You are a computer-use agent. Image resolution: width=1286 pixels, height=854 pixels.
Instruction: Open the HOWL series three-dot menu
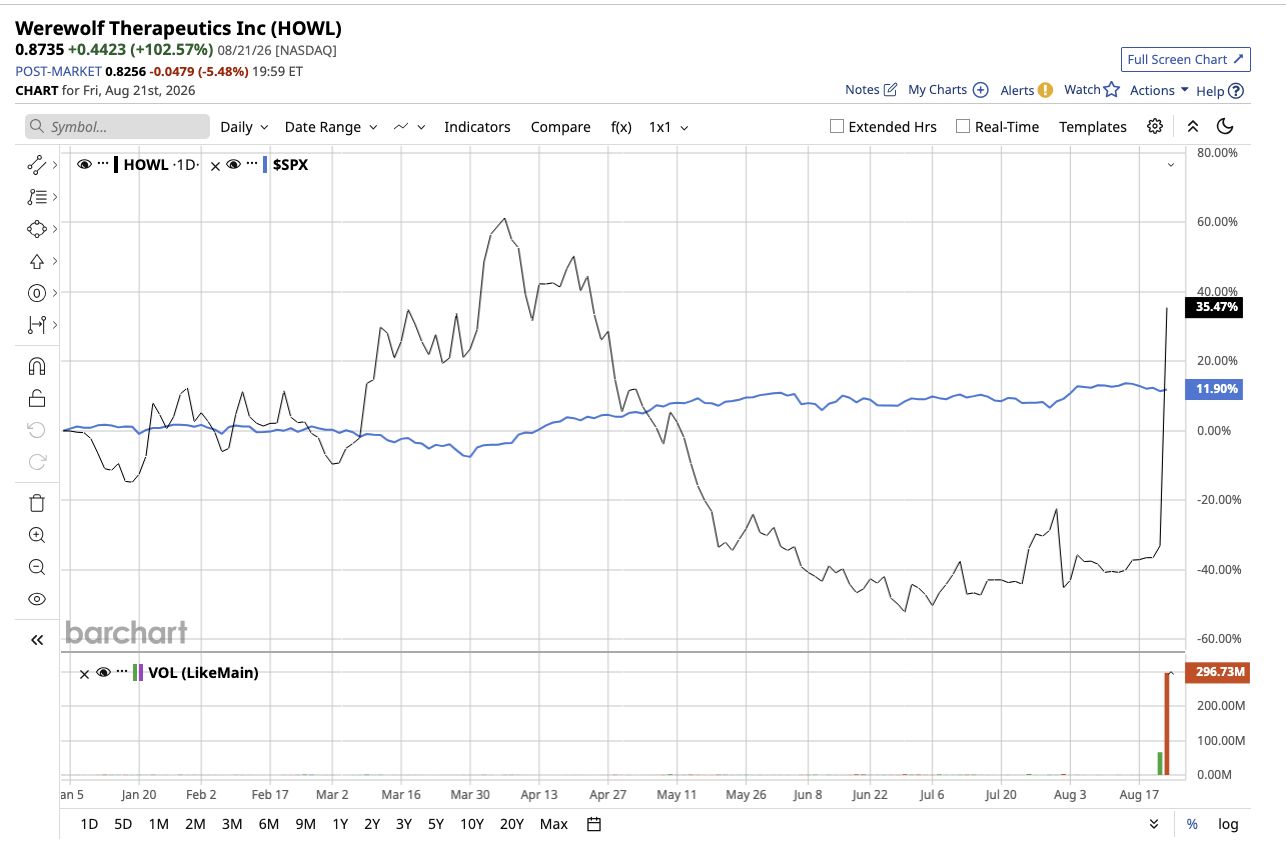point(102,164)
